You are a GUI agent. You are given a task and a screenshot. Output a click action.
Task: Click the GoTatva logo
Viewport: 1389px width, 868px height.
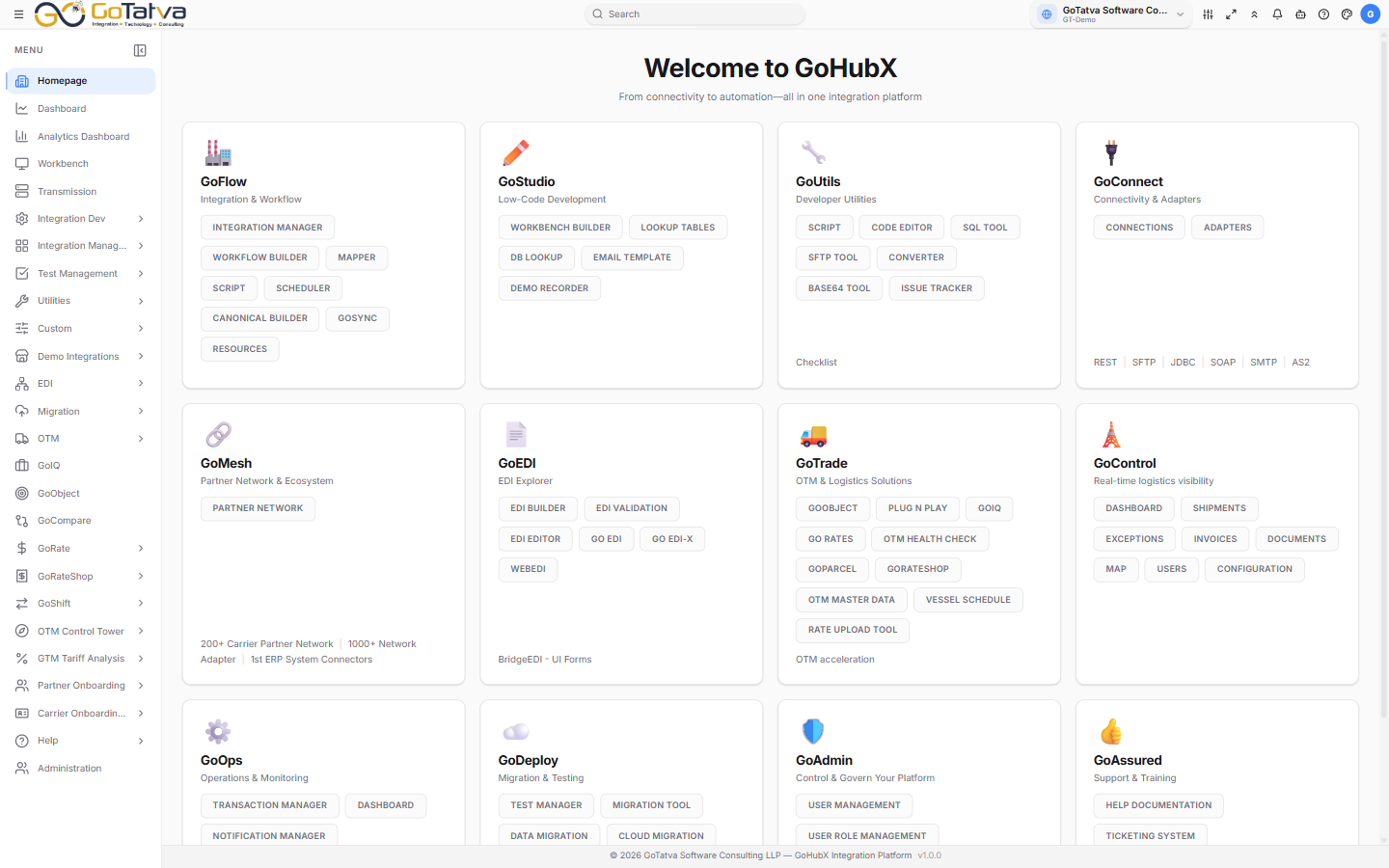click(x=110, y=14)
